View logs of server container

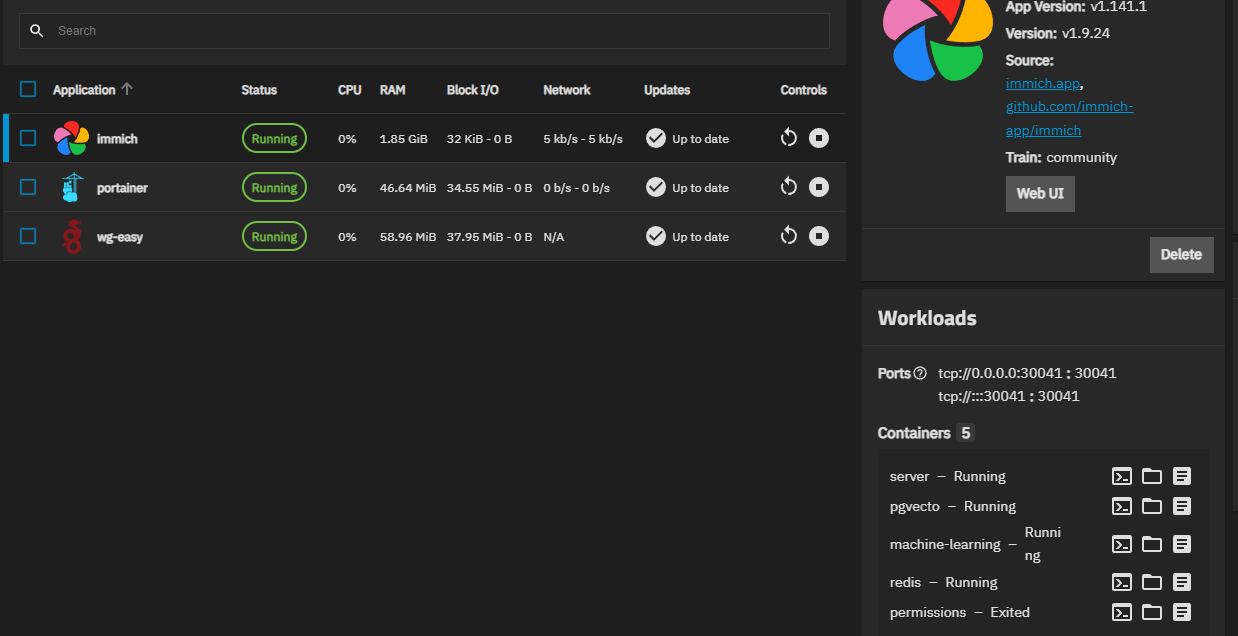click(x=1182, y=476)
